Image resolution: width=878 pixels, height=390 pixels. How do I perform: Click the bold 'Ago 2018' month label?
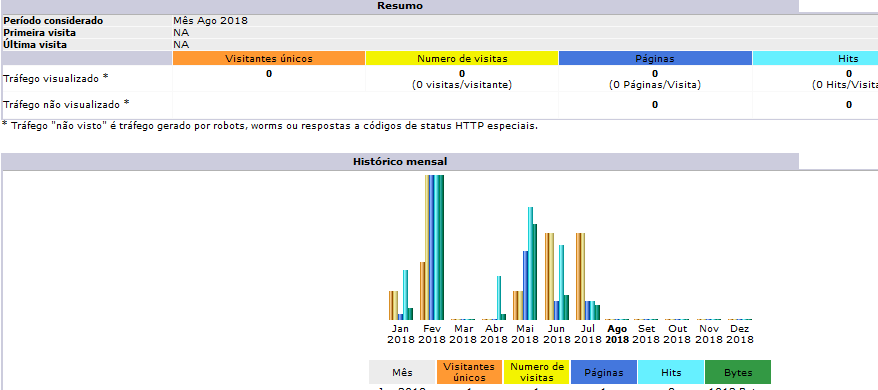pyautogui.click(x=617, y=334)
